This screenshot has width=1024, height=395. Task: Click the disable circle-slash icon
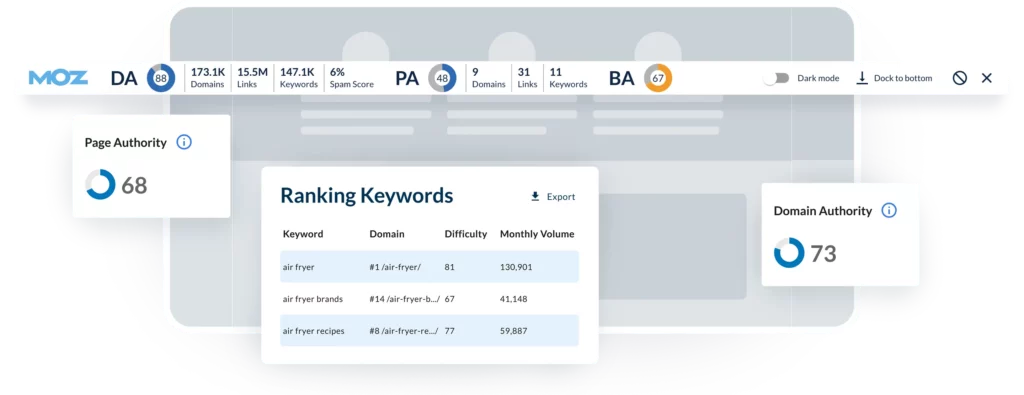coord(959,78)
